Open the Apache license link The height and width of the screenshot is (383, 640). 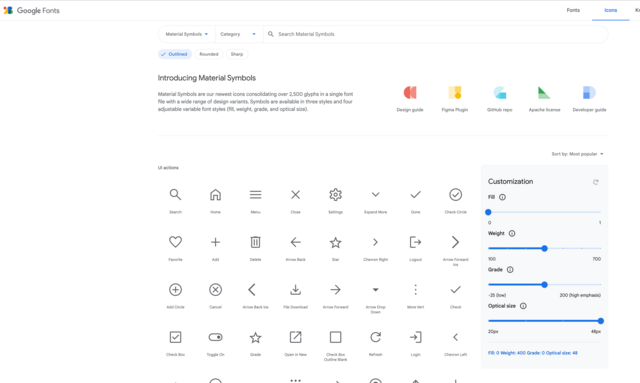click(x=544, y=99)
